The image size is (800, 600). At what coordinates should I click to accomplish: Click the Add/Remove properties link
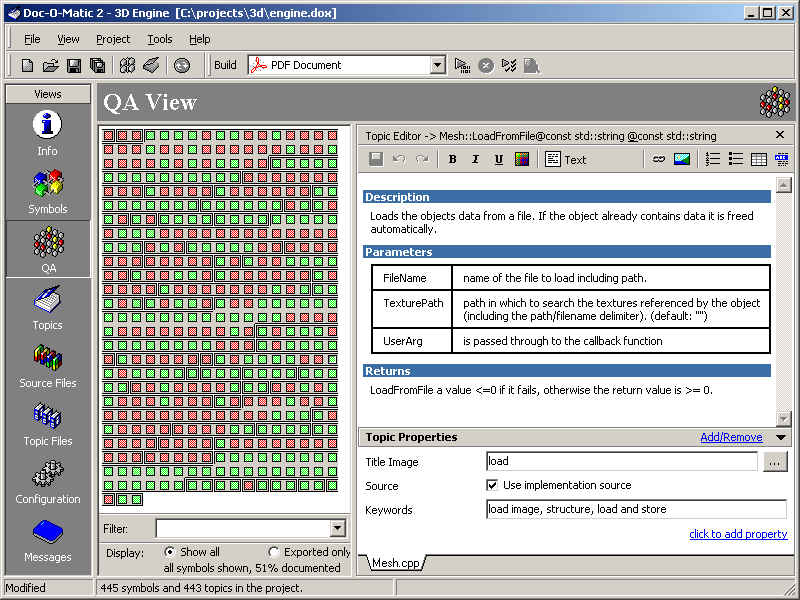coord(731,437)
